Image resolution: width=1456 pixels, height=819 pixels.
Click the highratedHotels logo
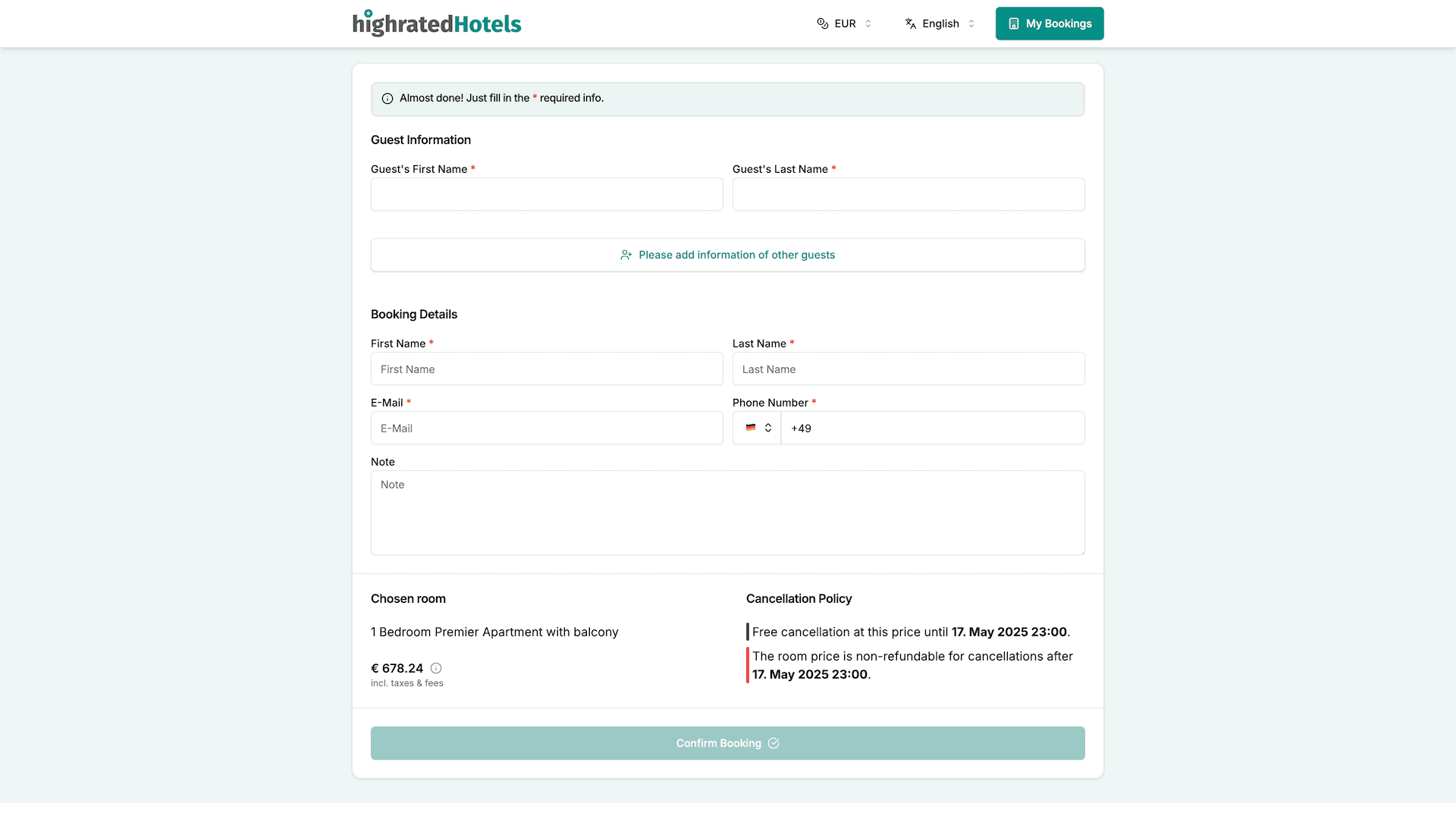point(437,24)
